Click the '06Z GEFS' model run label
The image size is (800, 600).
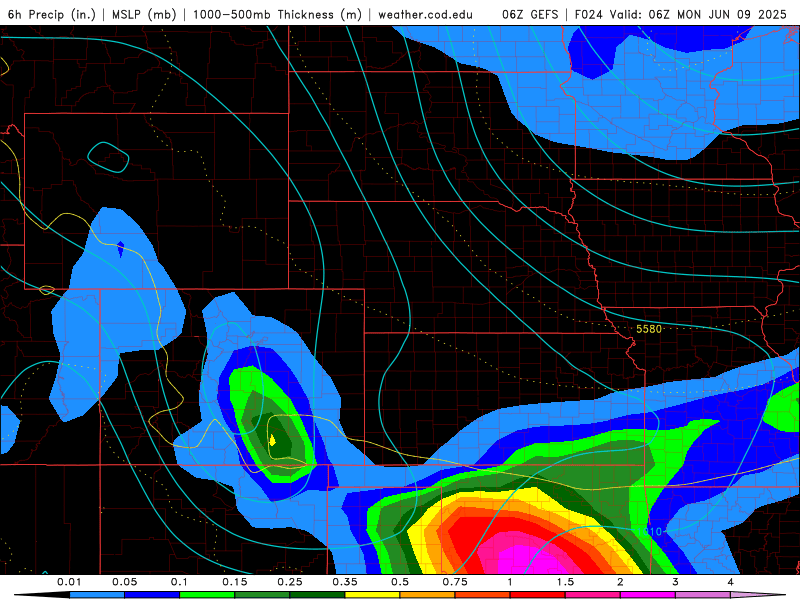(x=530, y=14)
